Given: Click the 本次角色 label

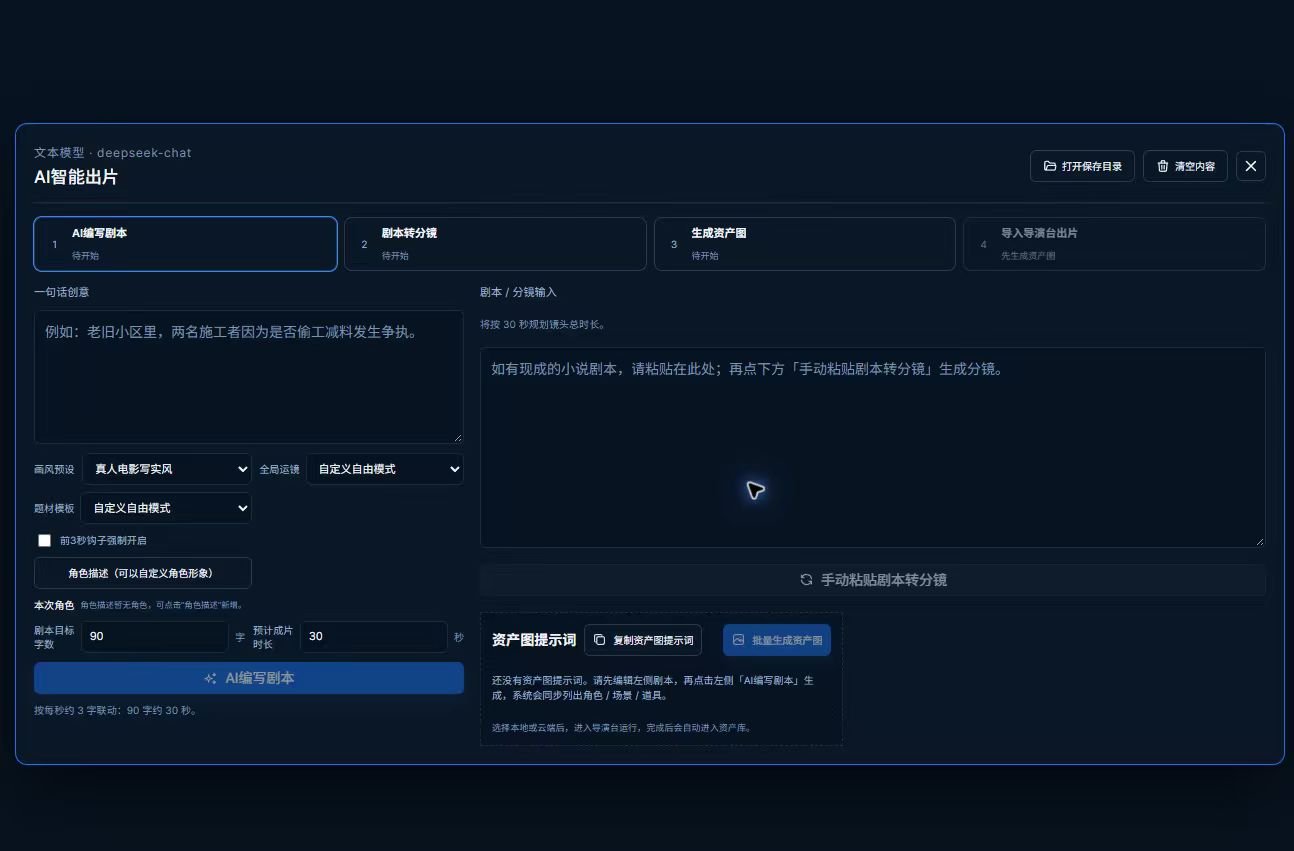Looking at the screenshot, I should tap(54, 605).
